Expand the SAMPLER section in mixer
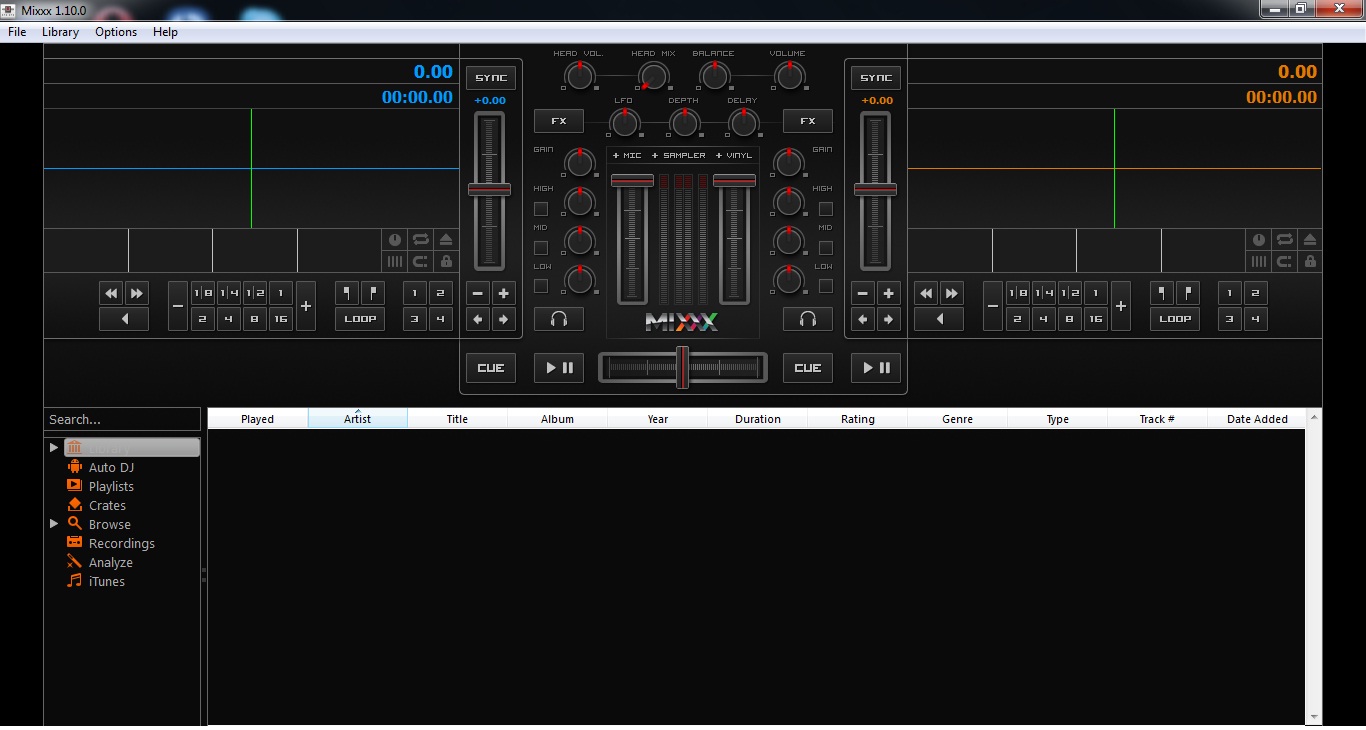Viewport: 1366px width, 730px height. click(679, 156)
